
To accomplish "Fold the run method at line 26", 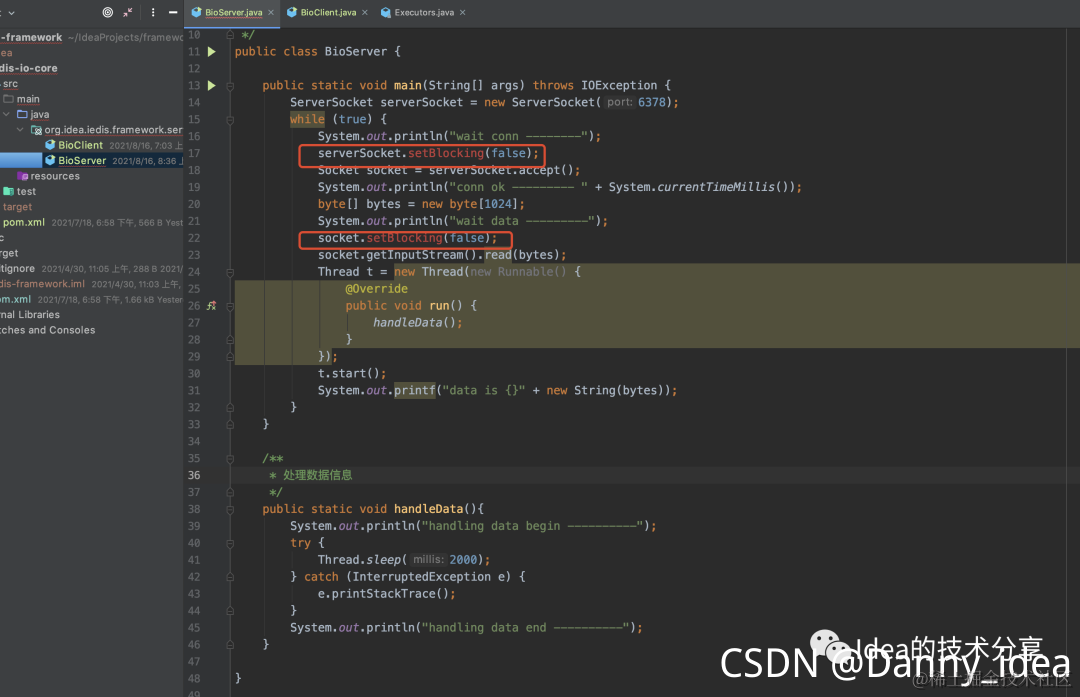I will pos(230,306).
